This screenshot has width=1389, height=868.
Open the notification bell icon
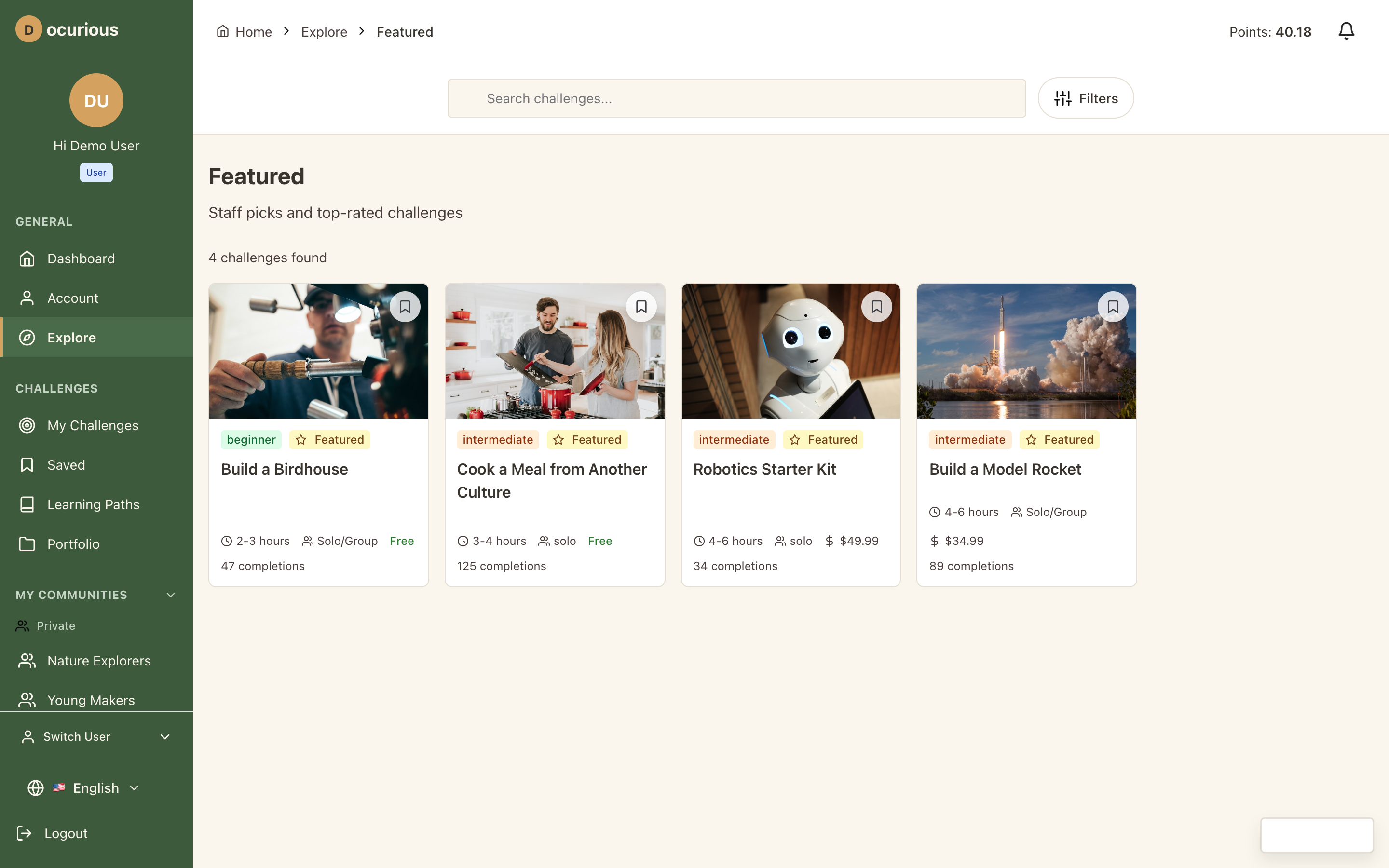point(1346,31)
